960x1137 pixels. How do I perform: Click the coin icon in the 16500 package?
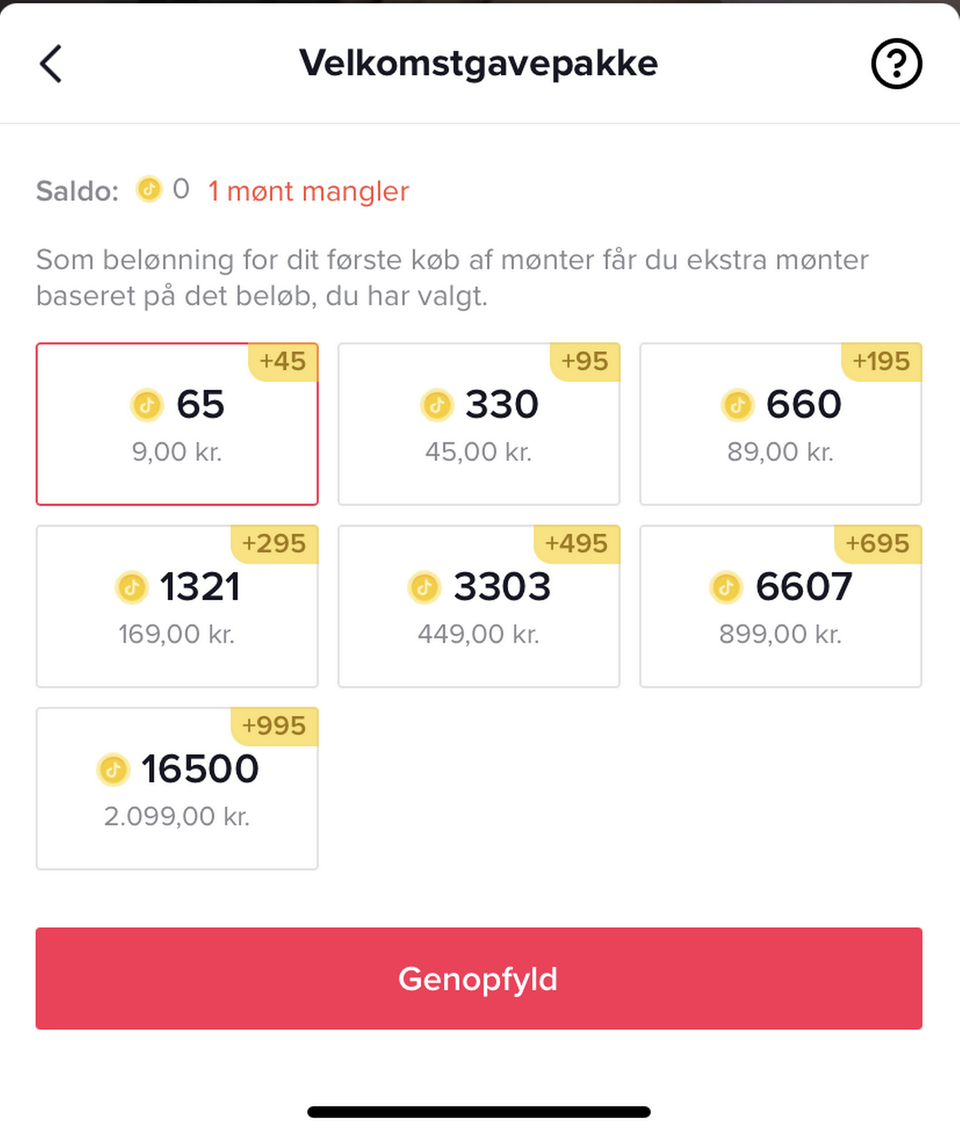click(x=113, y=770)
